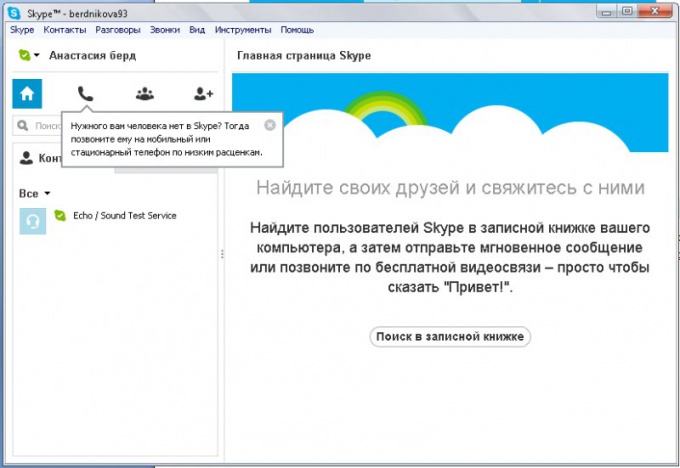Click the Найдите своих друзей headline
Viewport: 680px width, 468px height.
pos(450,188)
